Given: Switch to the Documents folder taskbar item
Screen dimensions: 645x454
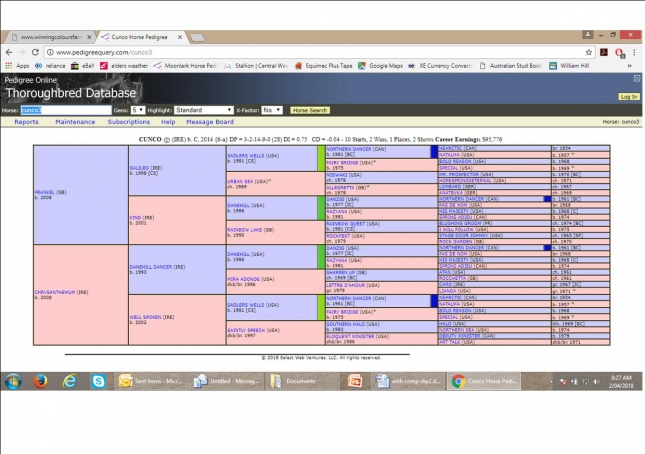Looking at the screenshot, I should 302,381.
